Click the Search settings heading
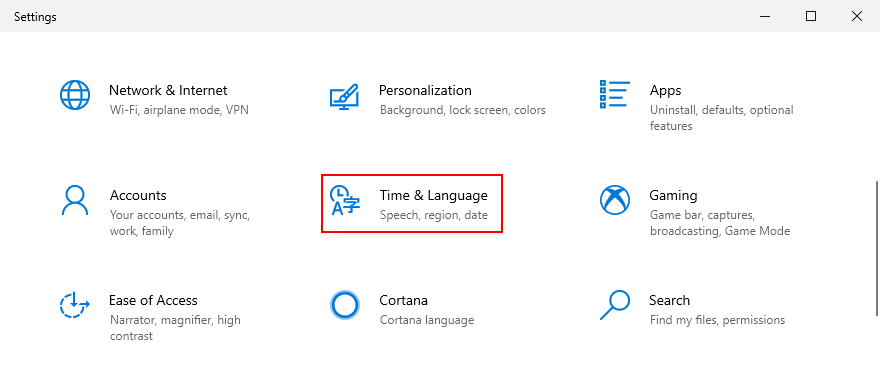The image size is (880, 375). (669, 300)
